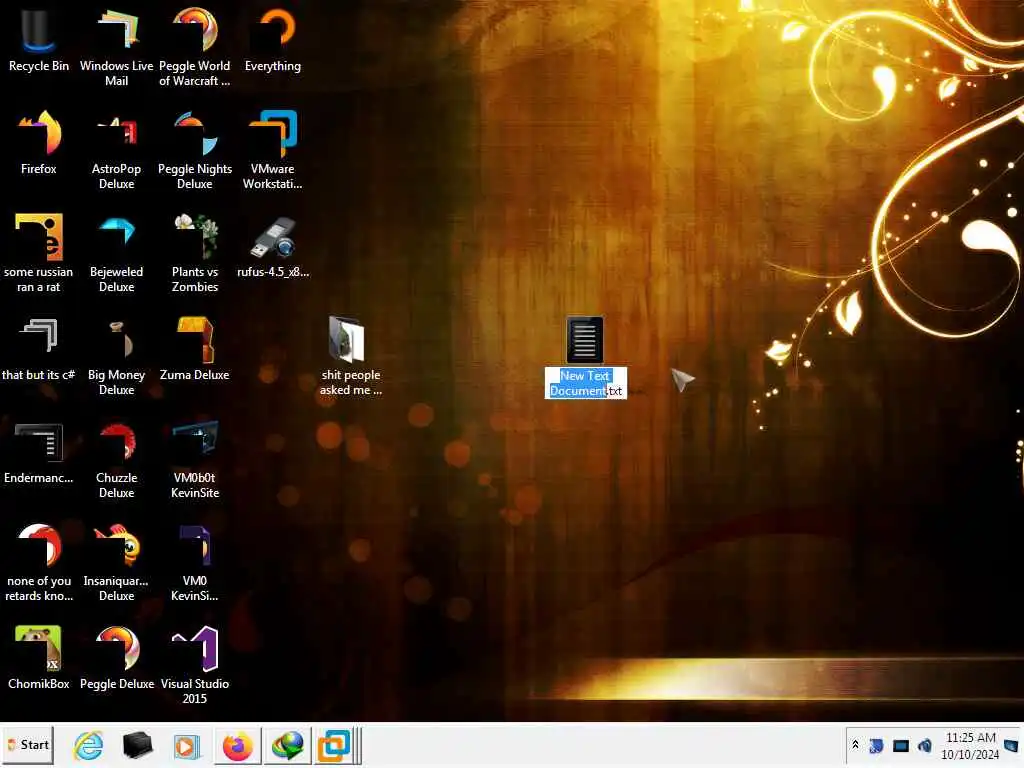Select the 'none of you' desktop icon
The image size is (1024, 768).
pyautogui.click(x=39, y=562)
